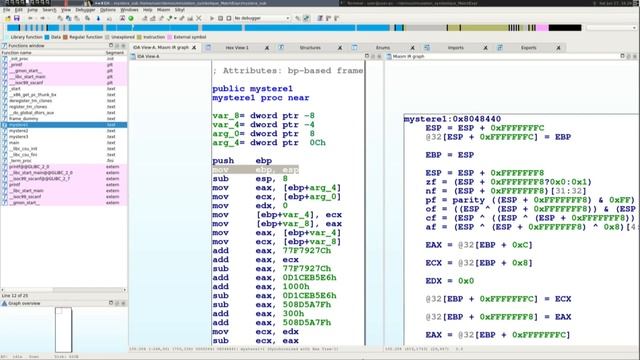Click 'EDX = 0x0' in Miasm IR graph
The image size is (640, 360).
pos(449,281)
